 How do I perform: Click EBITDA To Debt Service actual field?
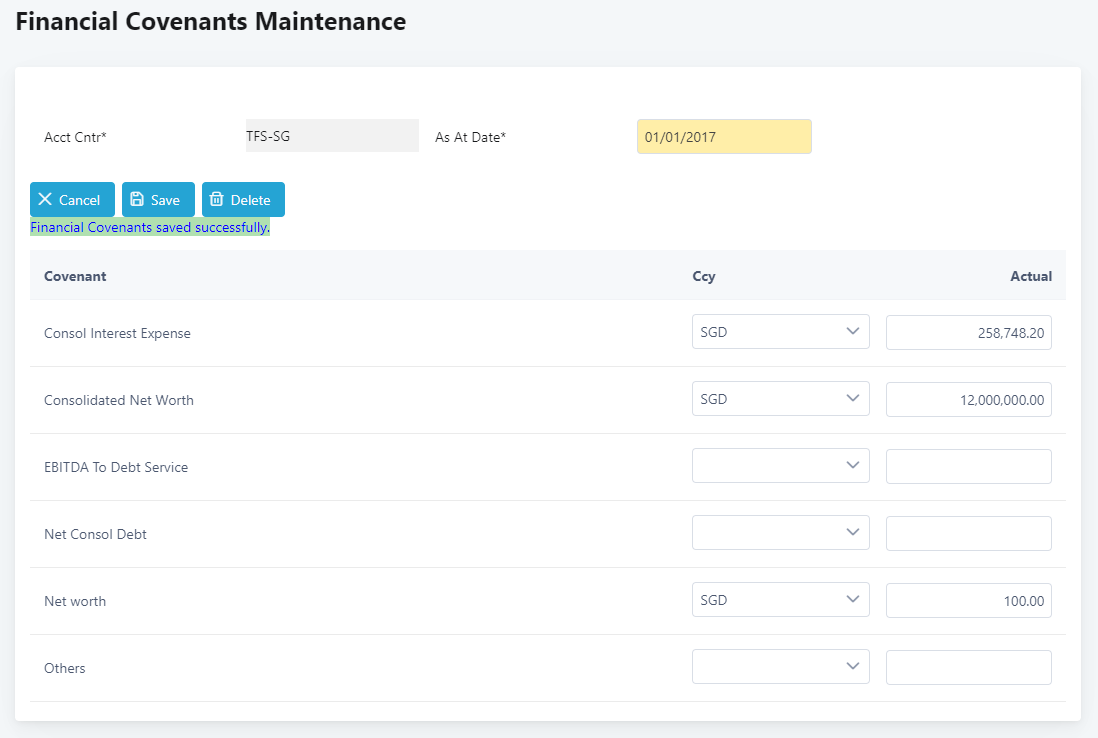968,467
